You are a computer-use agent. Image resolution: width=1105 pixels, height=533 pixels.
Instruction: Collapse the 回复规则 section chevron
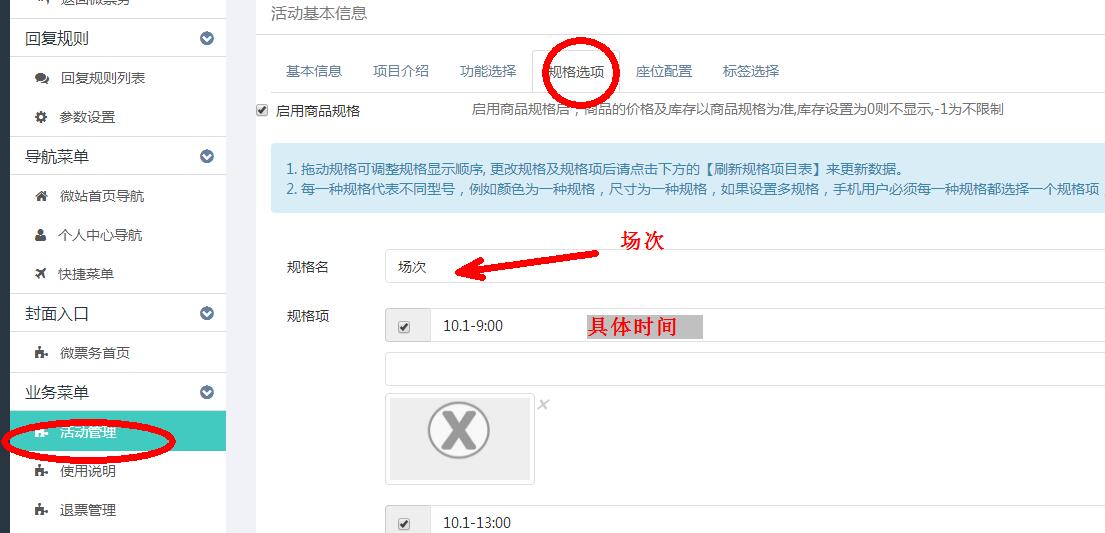pyautogui.click(x=206, y=38)
